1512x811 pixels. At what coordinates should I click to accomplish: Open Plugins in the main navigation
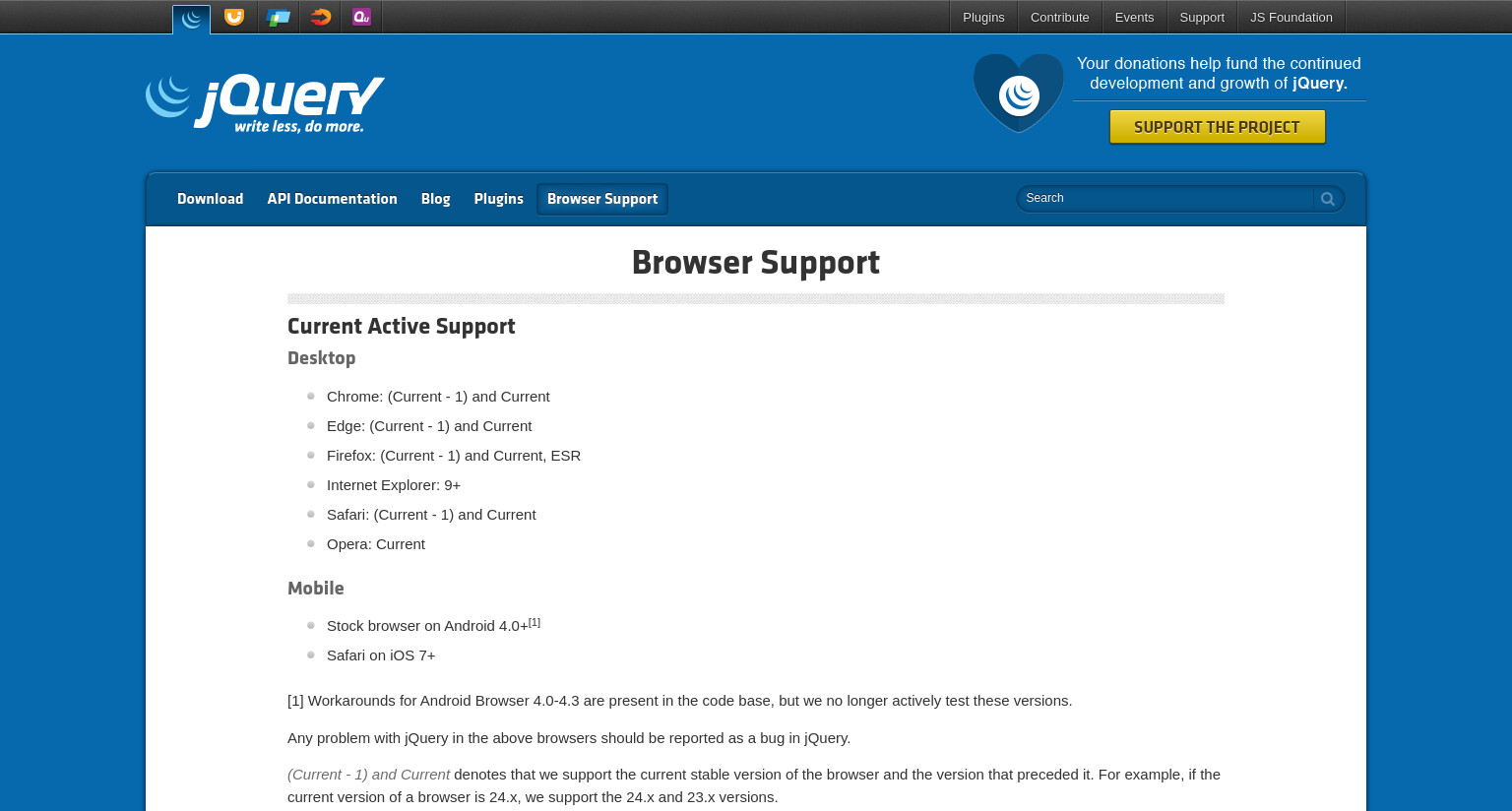coord(498,199)
